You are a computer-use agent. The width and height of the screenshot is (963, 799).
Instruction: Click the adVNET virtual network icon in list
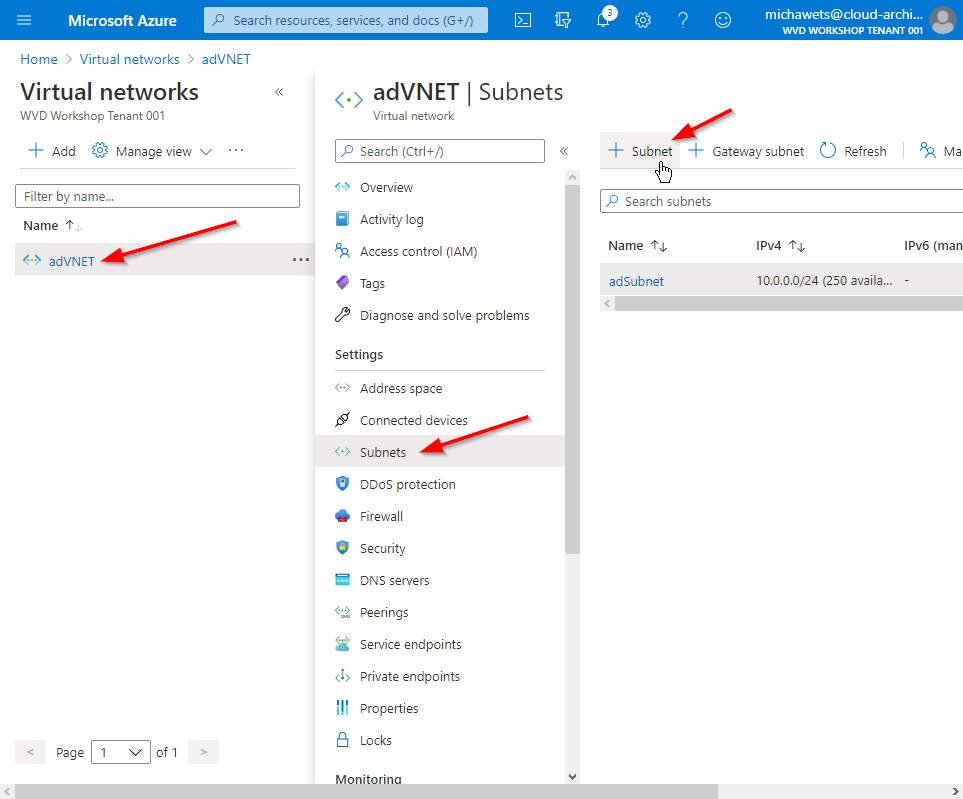tap(32, 260)
